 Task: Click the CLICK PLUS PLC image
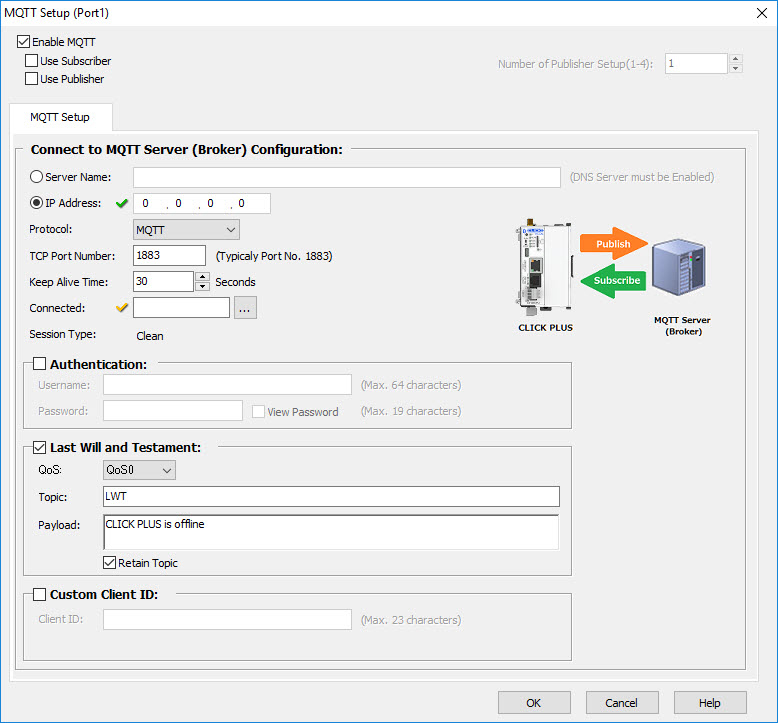545,267
